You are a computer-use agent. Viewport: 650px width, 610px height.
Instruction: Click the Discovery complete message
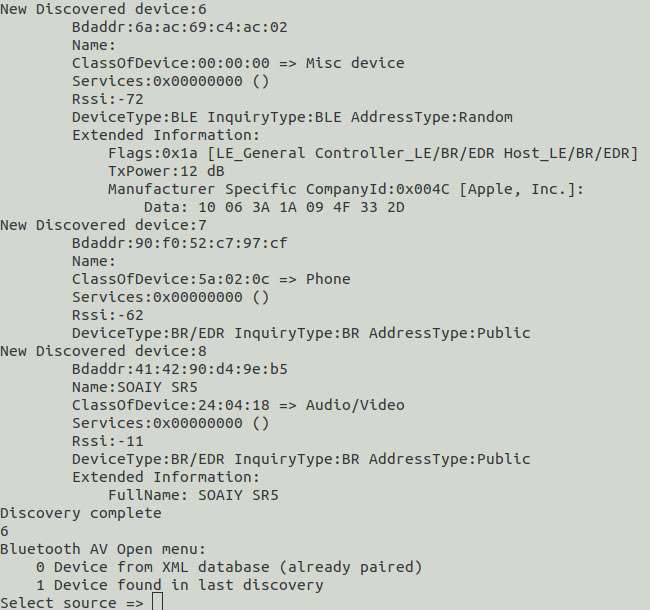(81, 513)
